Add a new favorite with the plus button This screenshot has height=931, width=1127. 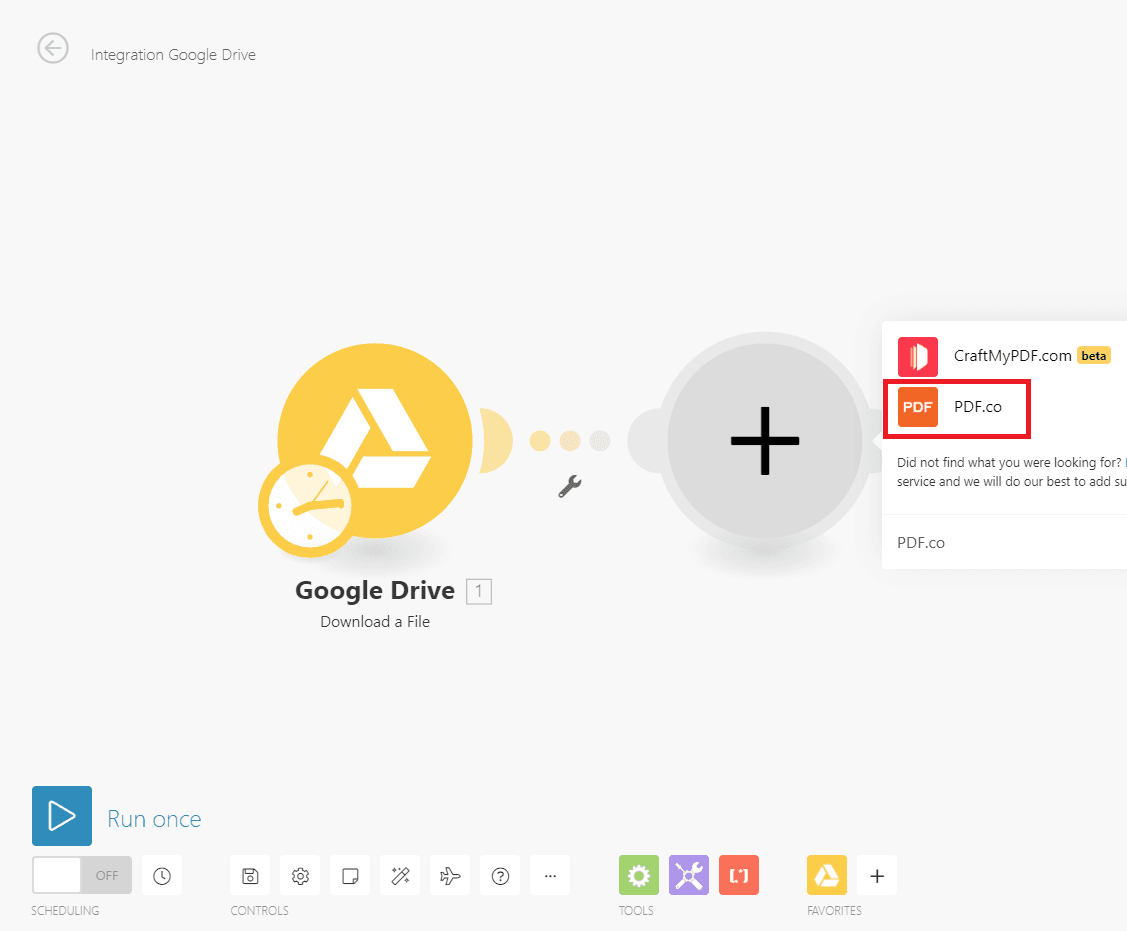click(x=877, y=875)
